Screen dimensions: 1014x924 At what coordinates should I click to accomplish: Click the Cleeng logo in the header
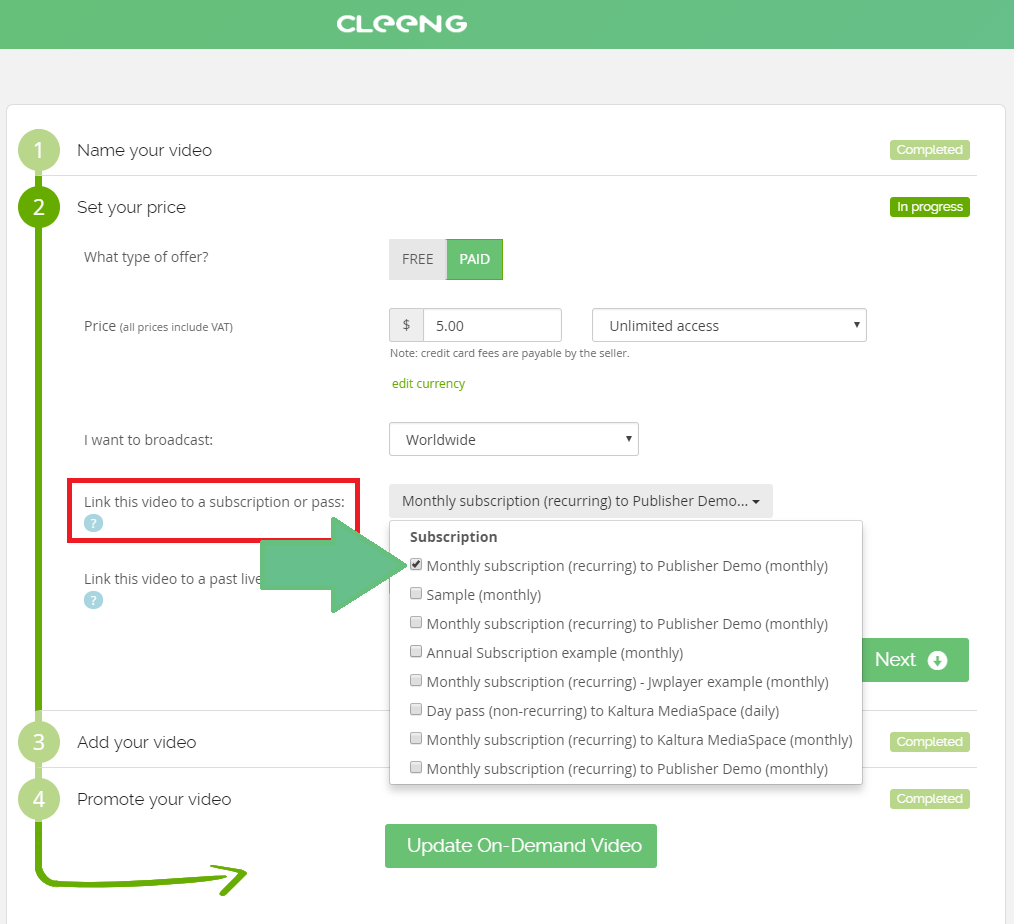click(x=402, y=24)
